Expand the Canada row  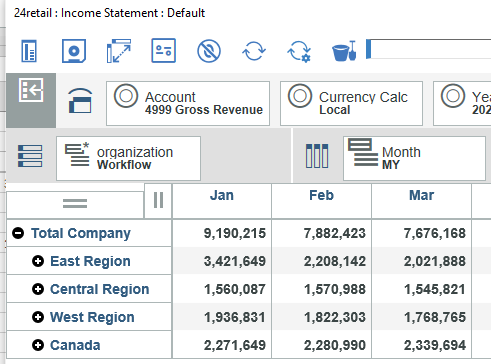tap(38, 345)
